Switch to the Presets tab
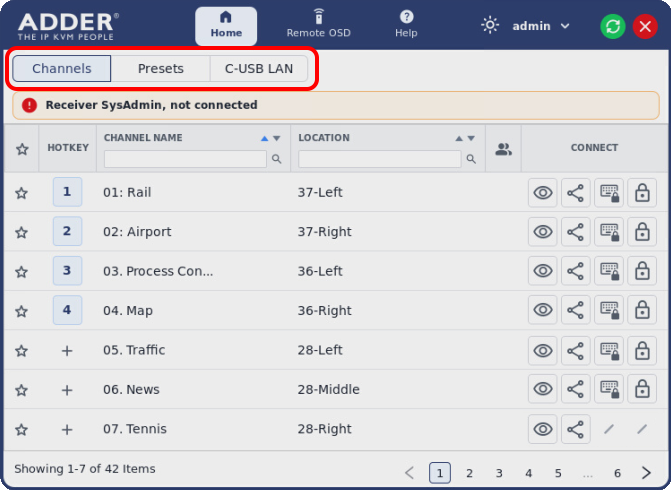The image size is (671, 490). point(160,68)
